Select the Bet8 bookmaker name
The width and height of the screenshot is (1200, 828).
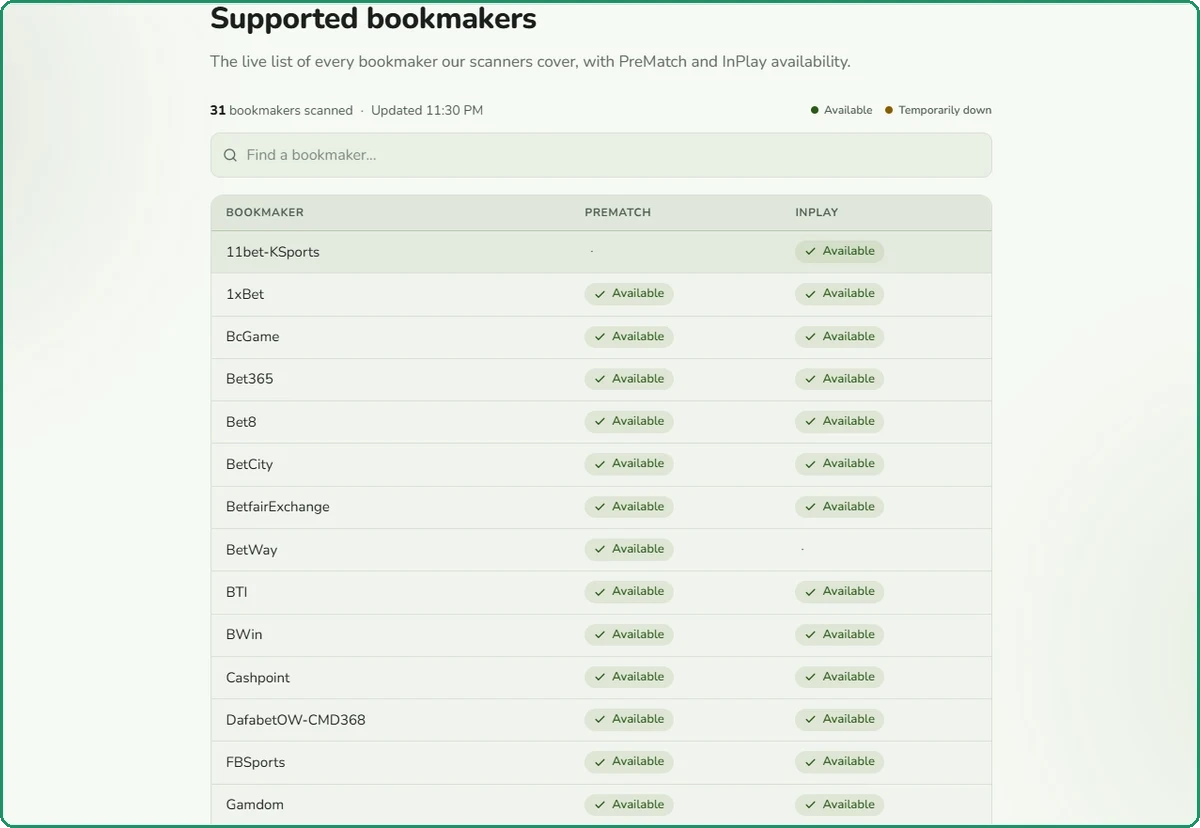coord(241,422)
